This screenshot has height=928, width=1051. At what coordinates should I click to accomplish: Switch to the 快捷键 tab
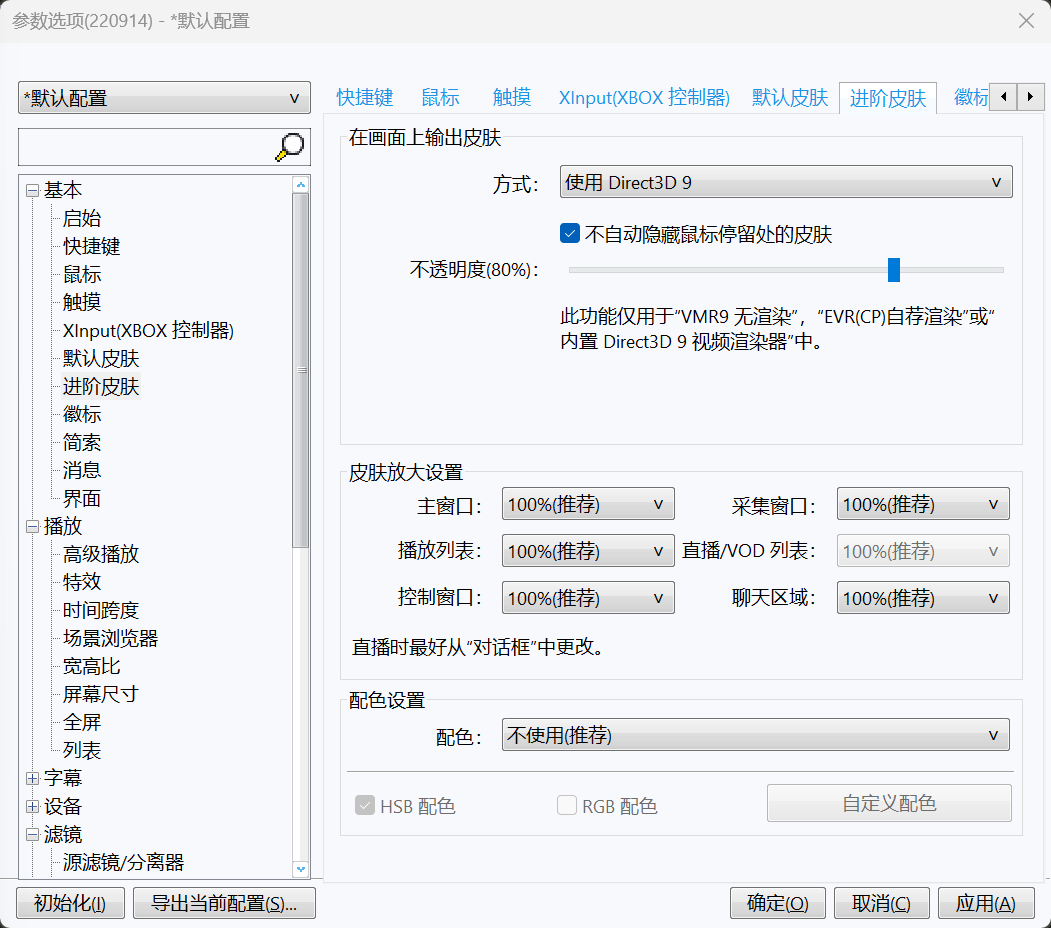[365, 98]
